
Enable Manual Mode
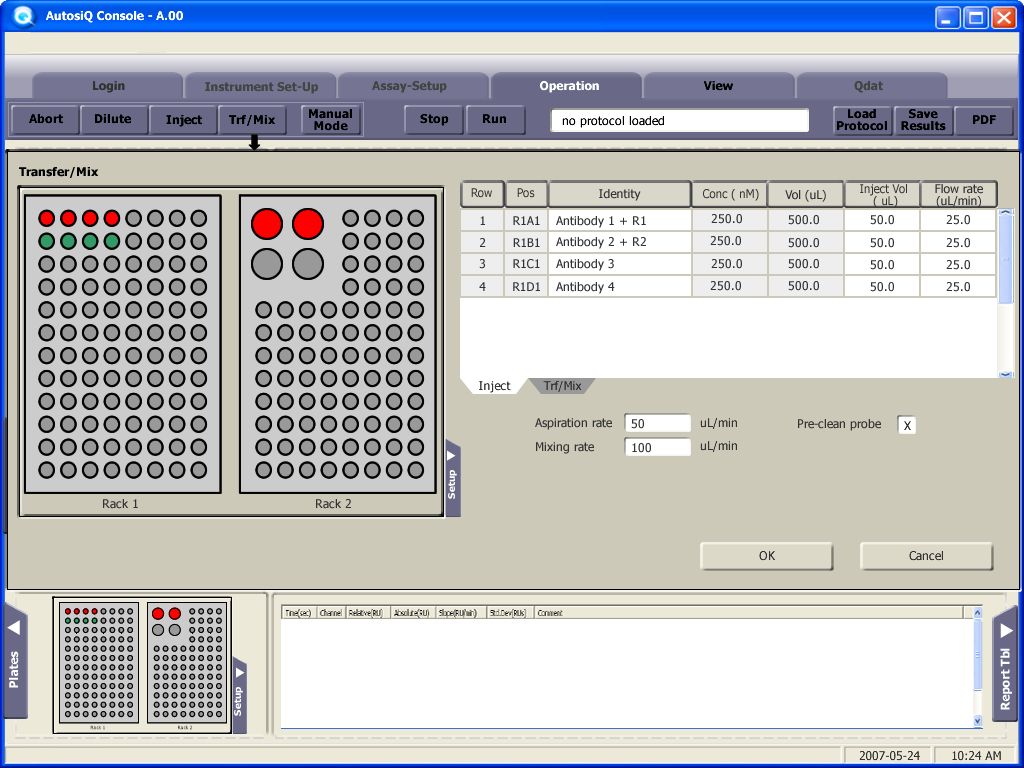[x=330, y=120]
